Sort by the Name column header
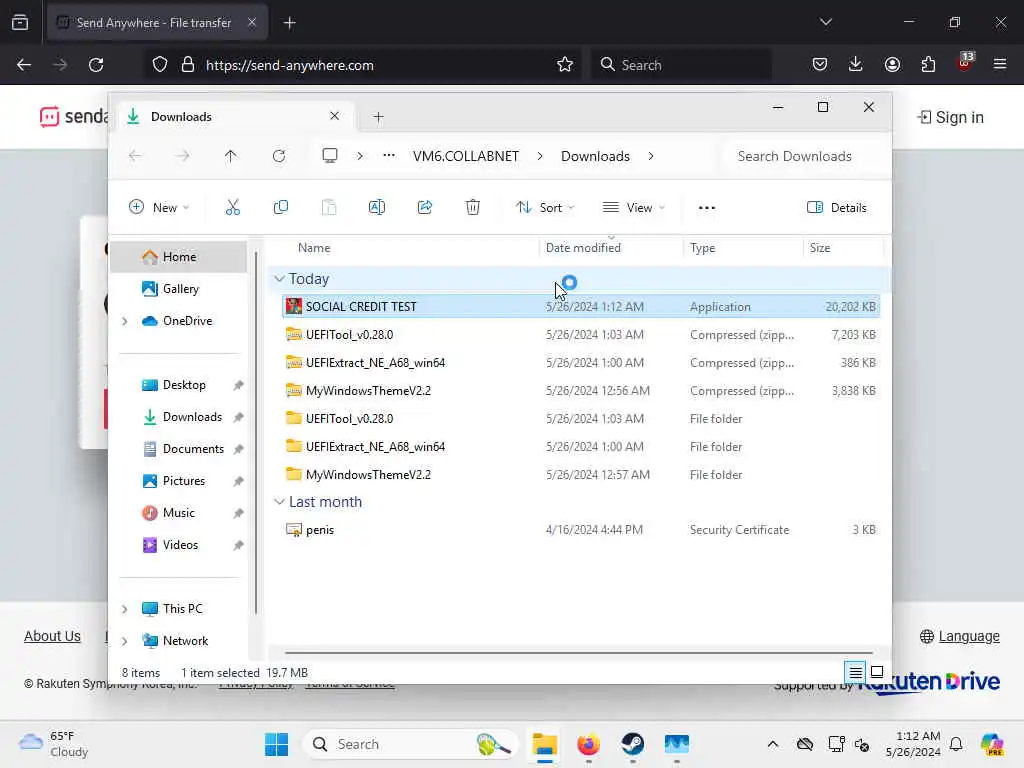Screen dimensions: 1024x768 [313, 248]
